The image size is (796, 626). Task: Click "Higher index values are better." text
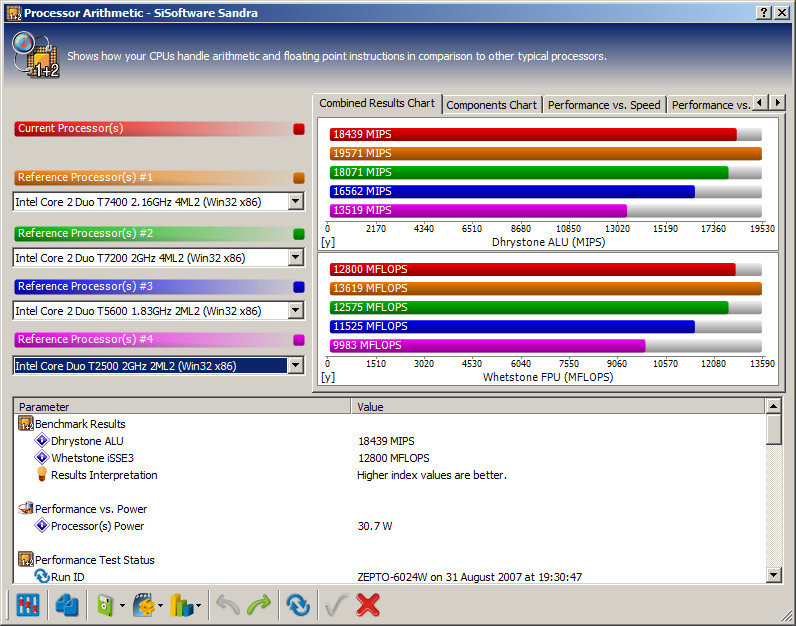[x=432, y=475]
